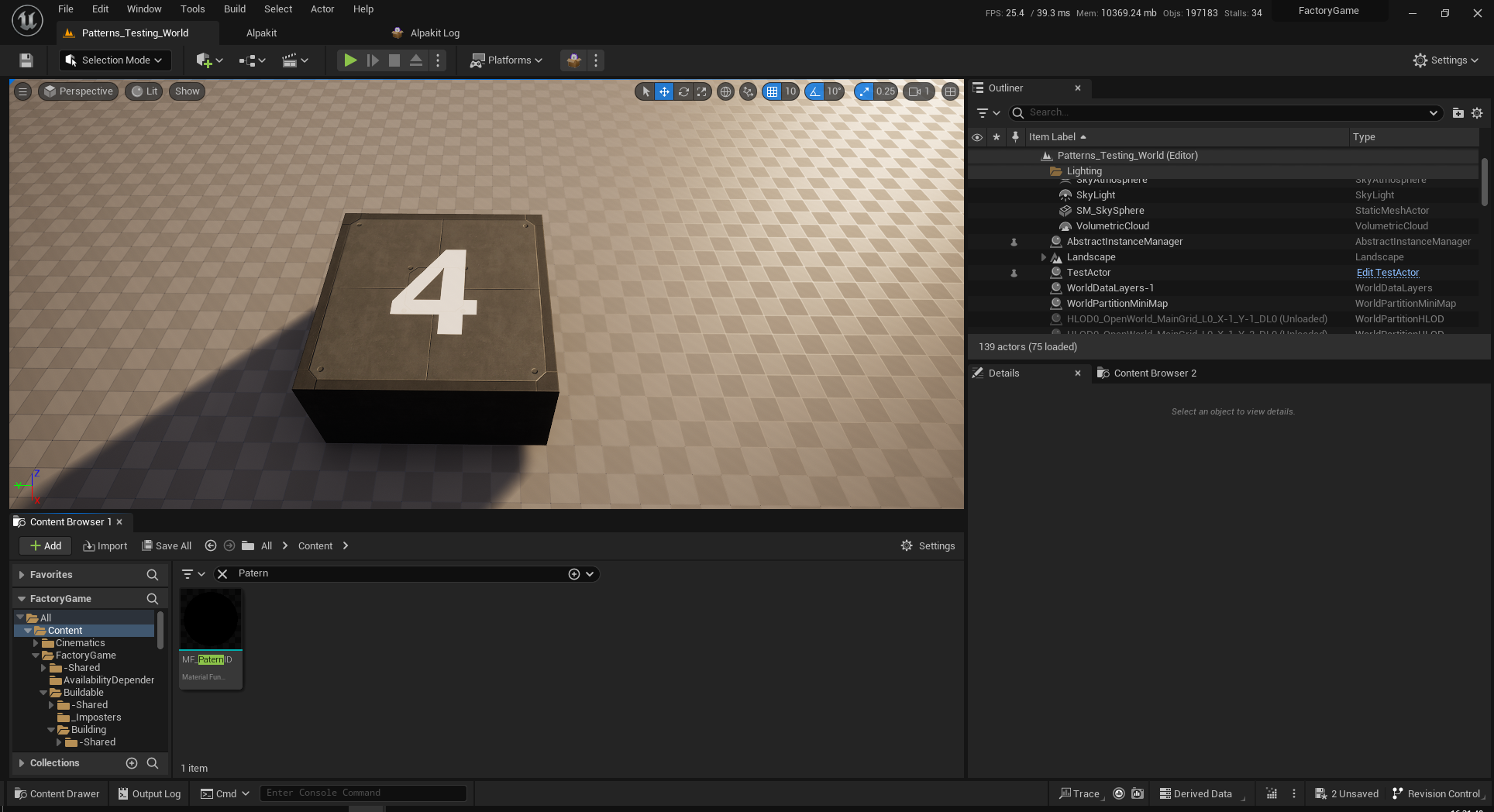Add a new folder in the Outliner
The height and width of the screenshot is (812, 1494).
pyautogui.click(x=1458, y=113)
